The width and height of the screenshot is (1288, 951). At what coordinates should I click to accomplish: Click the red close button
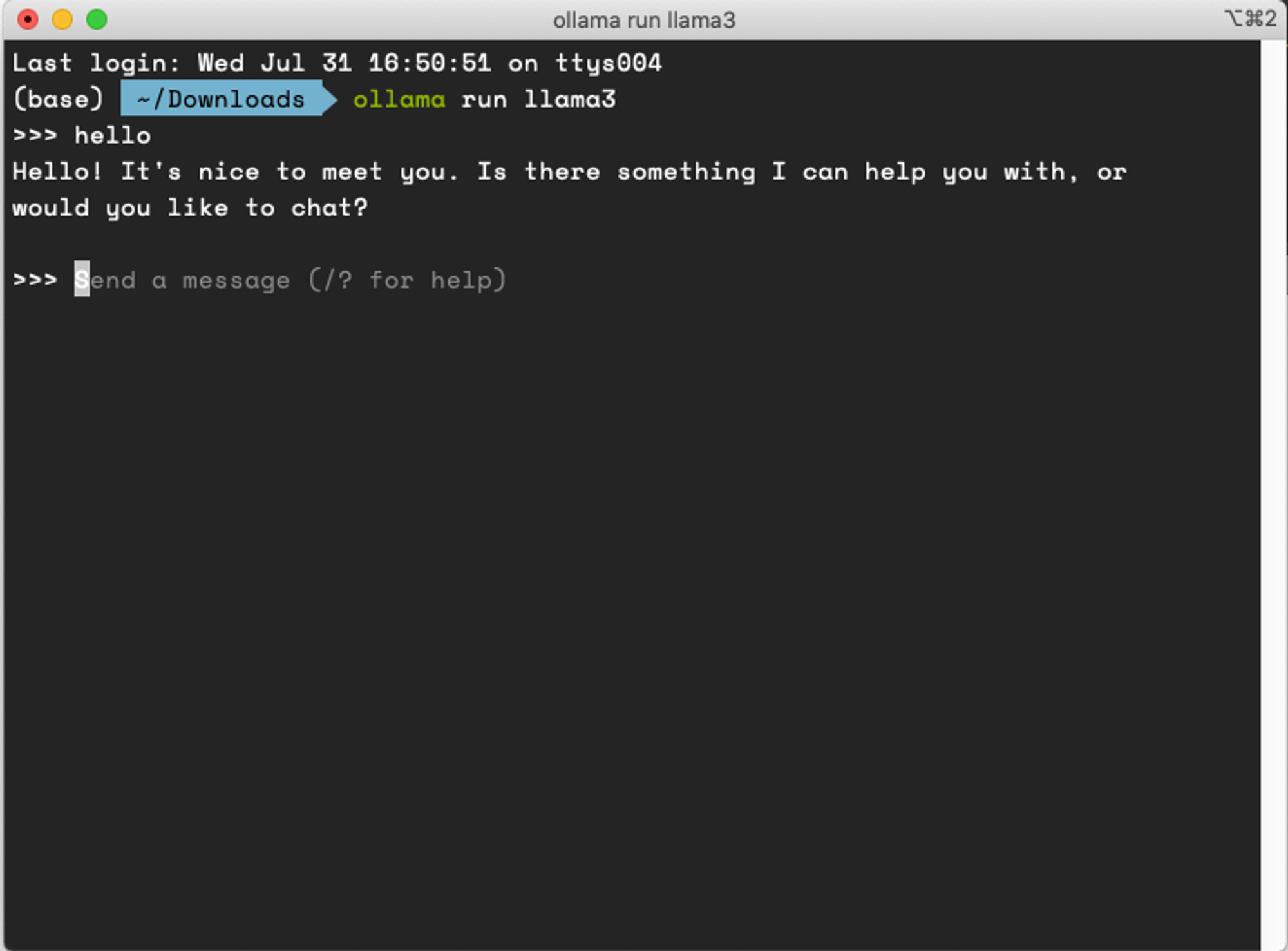point(27,20)
